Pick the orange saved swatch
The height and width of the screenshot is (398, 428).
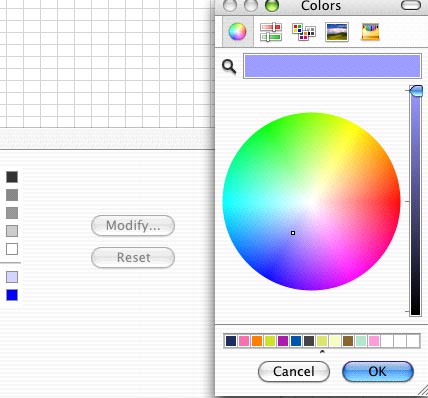coord(257,341)
